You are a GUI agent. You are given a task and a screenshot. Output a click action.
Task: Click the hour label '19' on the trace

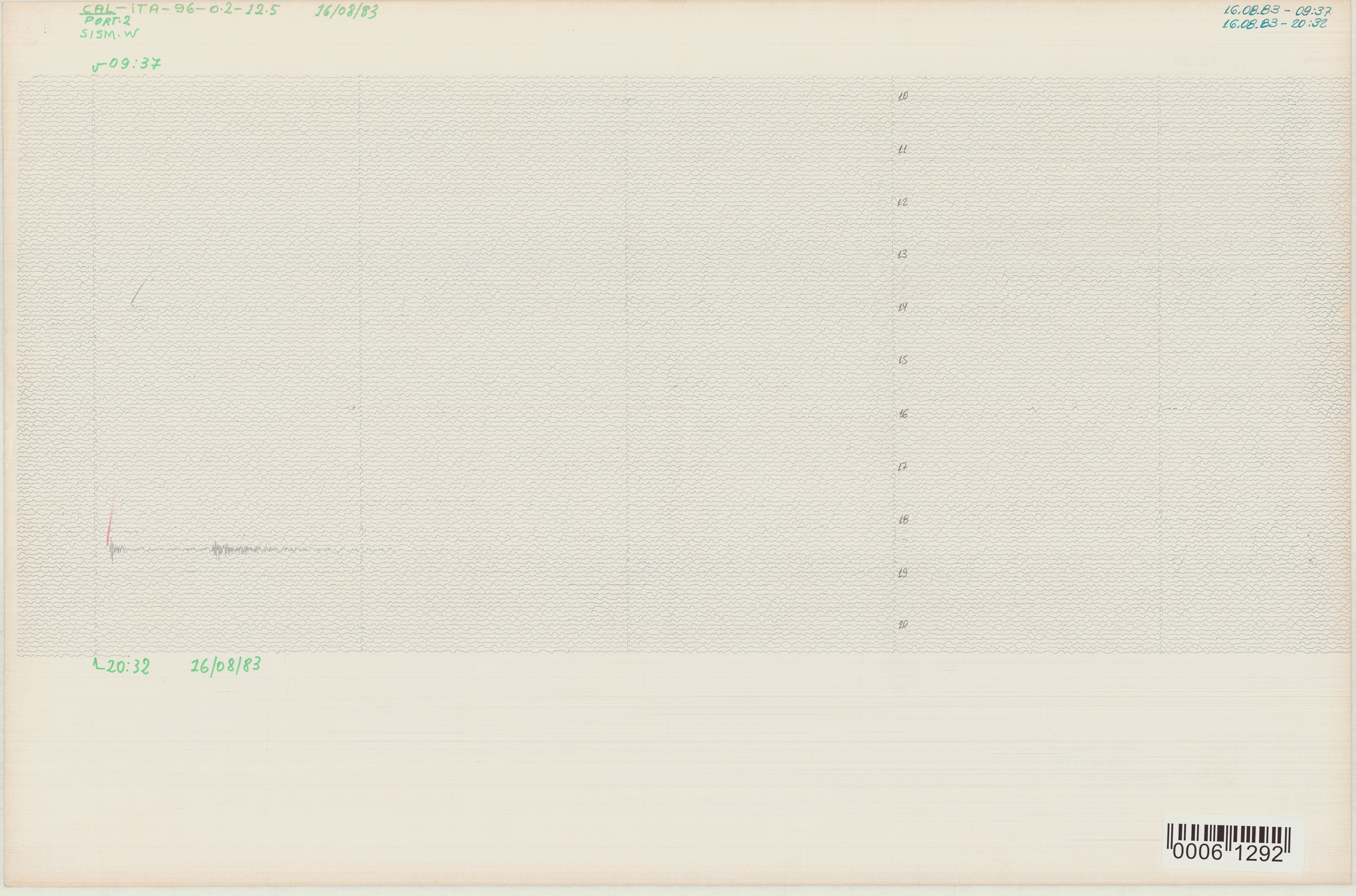point(903,573)
